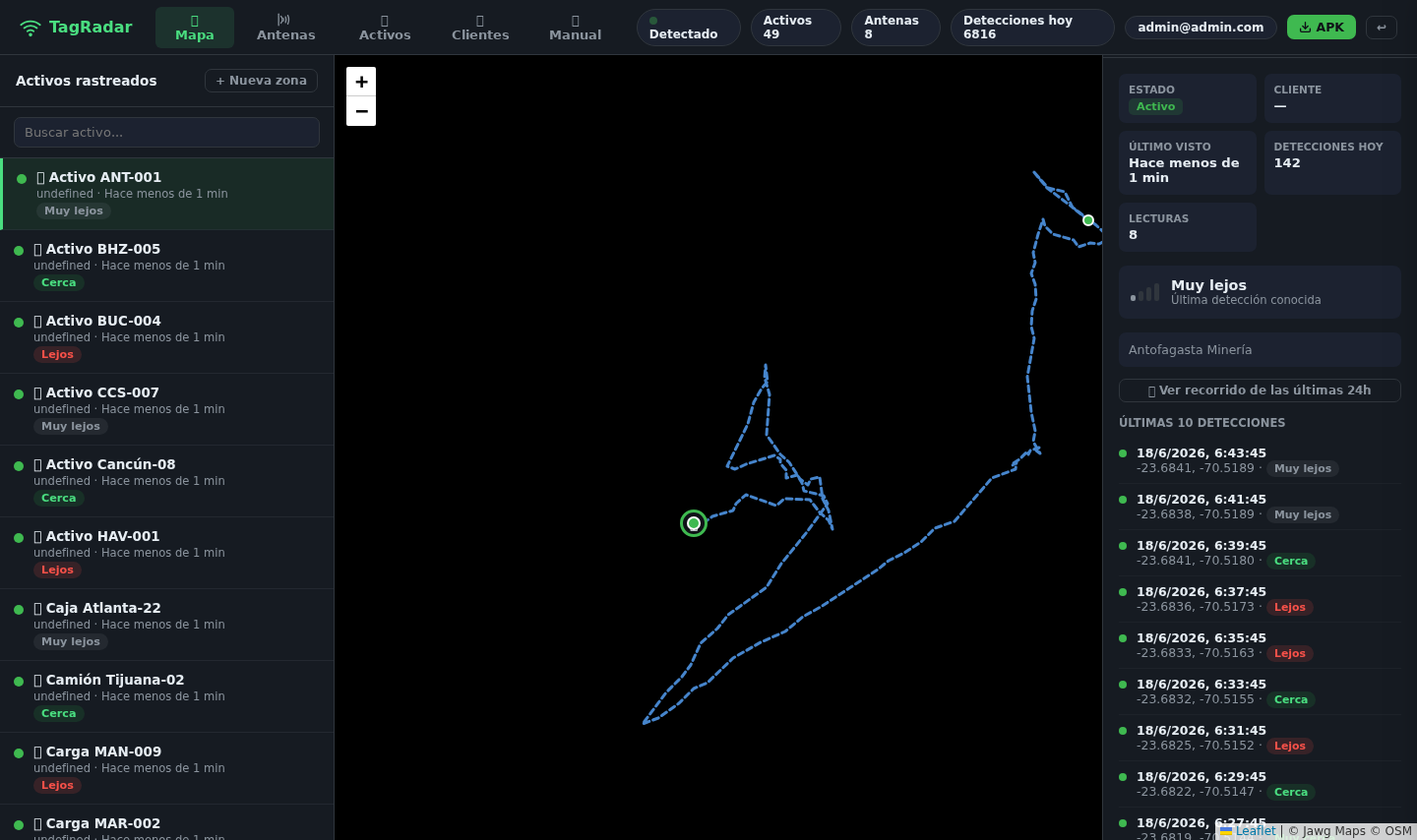Viewport: 1417px width, 840px height.
Task: Click the Cerca badge on Activo BHZ-005
Action: pyautogui.click(x=59, y=282)
